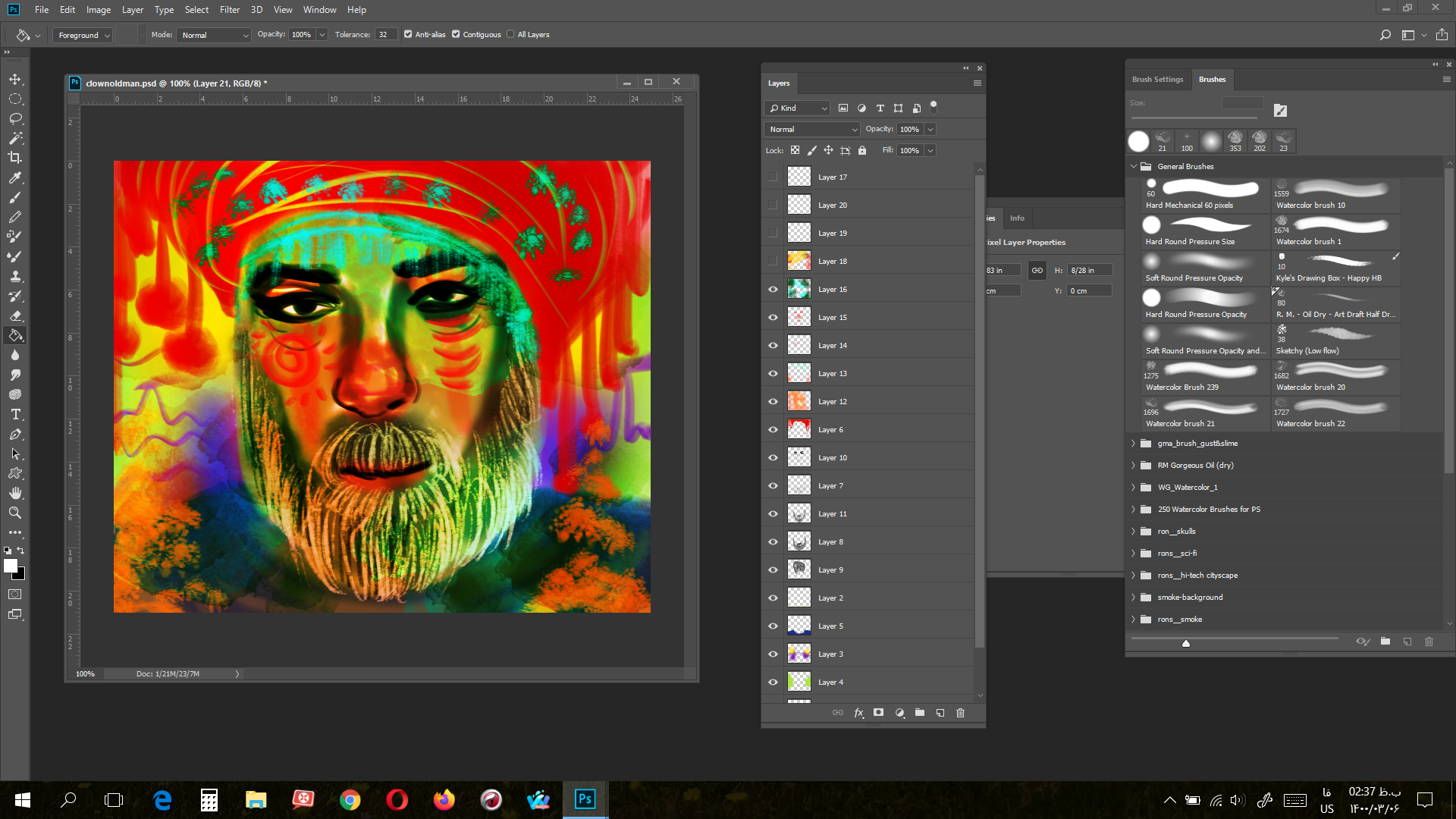Open the Filter menu
This screenshot has width=1456, height=819.
coord(230,10)
